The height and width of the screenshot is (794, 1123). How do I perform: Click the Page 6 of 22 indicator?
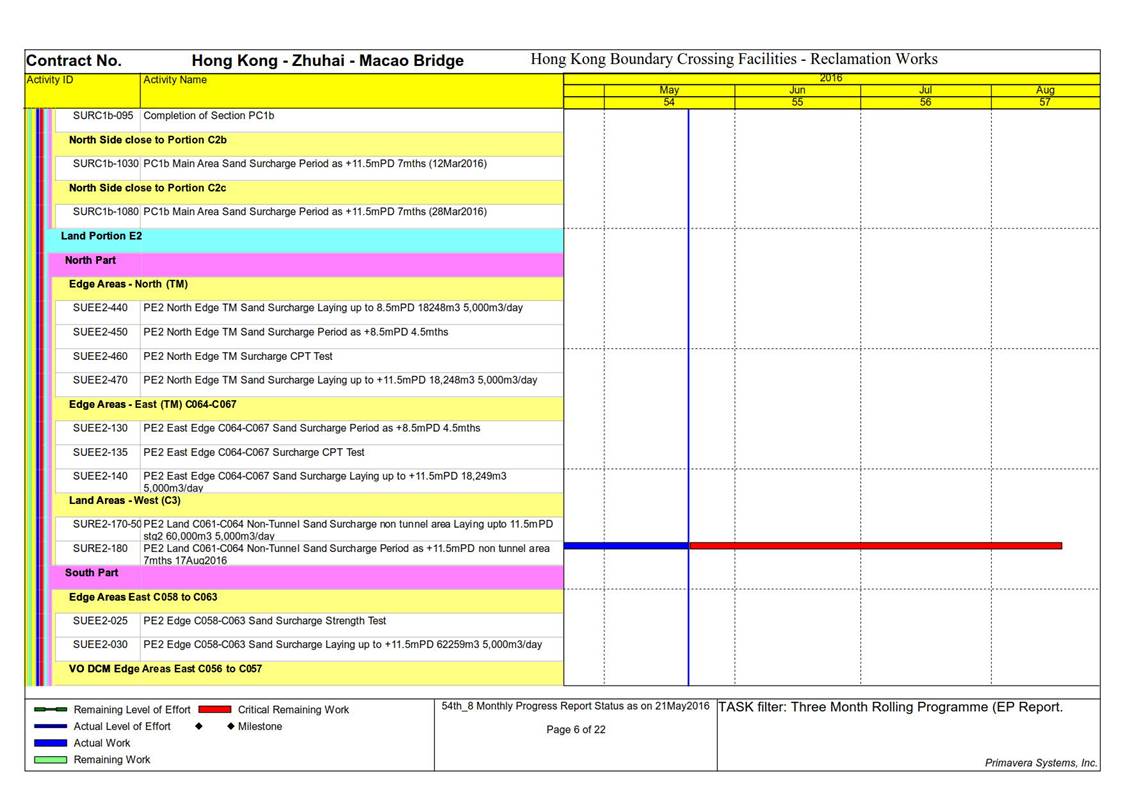click(576, 730)
